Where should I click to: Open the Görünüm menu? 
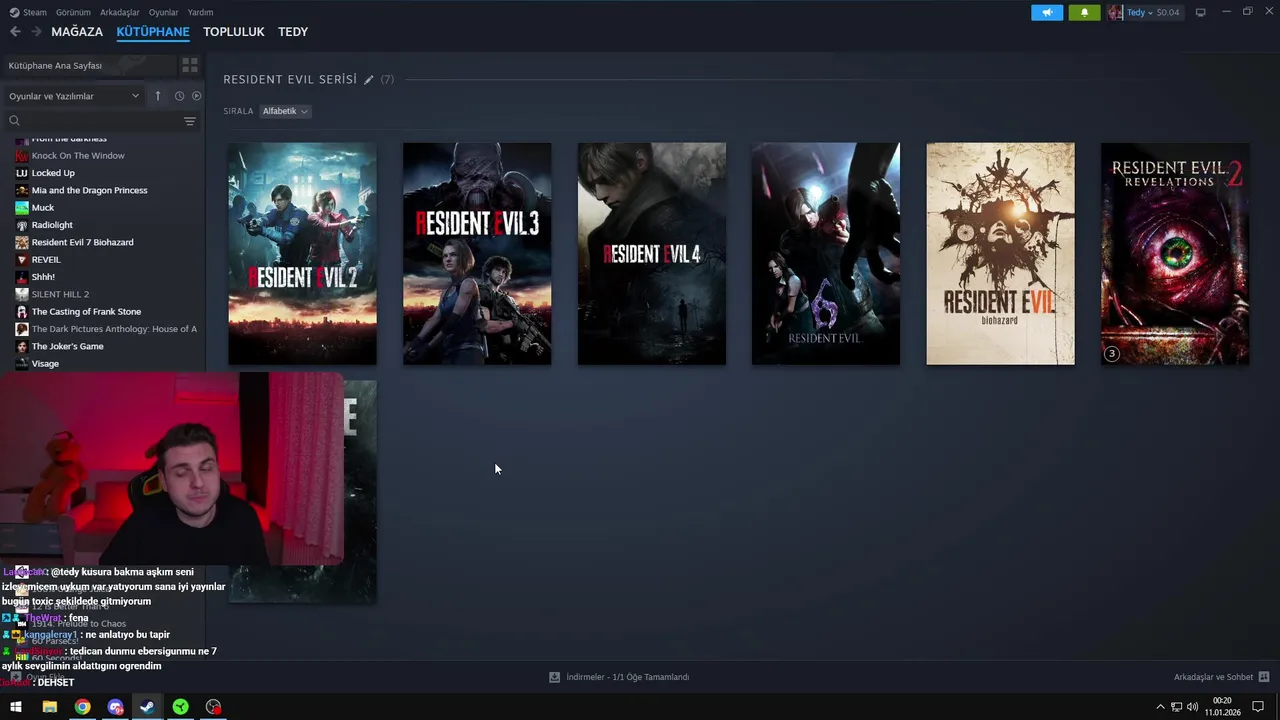coord(73,12)
